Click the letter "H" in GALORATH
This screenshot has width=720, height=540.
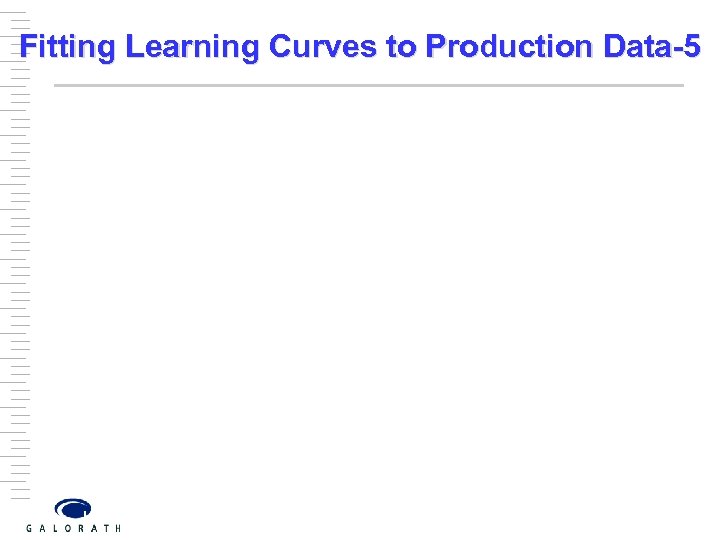tap(118, 528)
